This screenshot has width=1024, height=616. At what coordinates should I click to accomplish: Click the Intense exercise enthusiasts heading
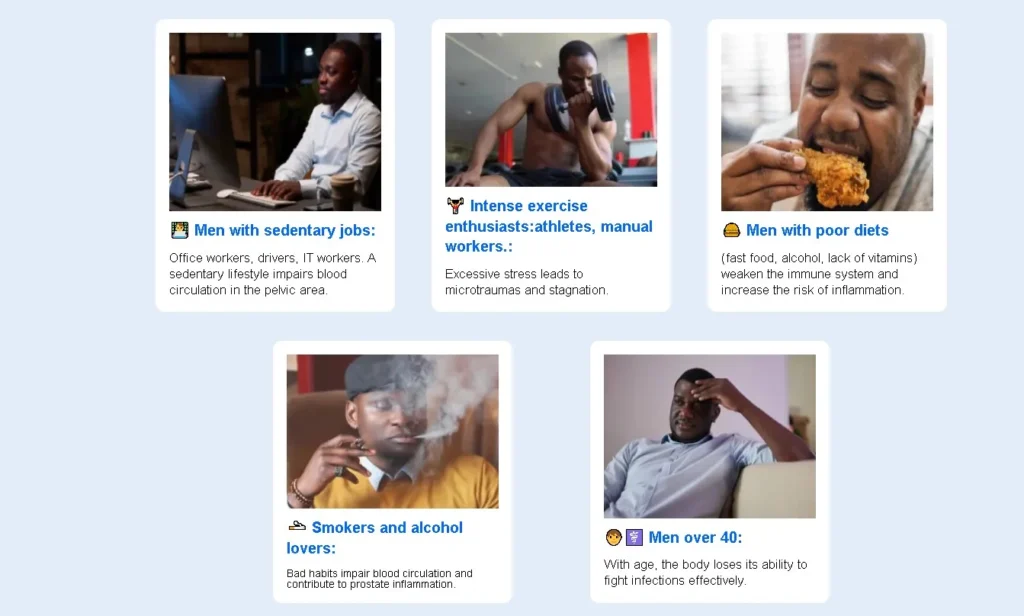coord(550,226)
